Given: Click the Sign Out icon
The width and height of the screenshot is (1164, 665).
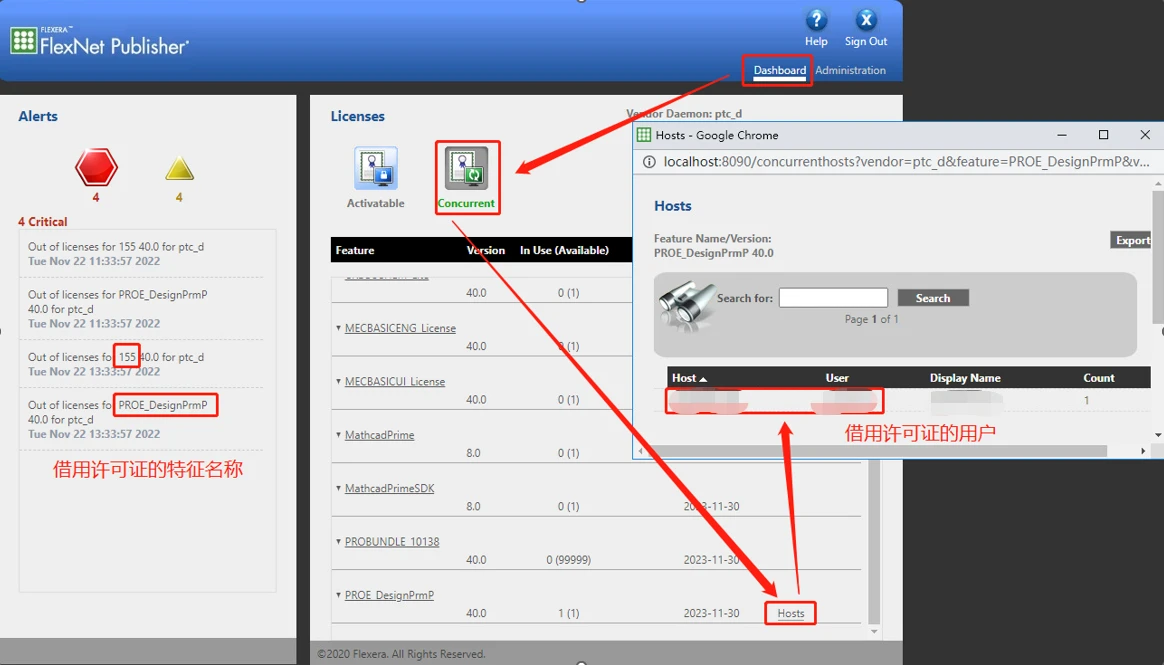Looking at the screenshot, I should click(866, 20).
